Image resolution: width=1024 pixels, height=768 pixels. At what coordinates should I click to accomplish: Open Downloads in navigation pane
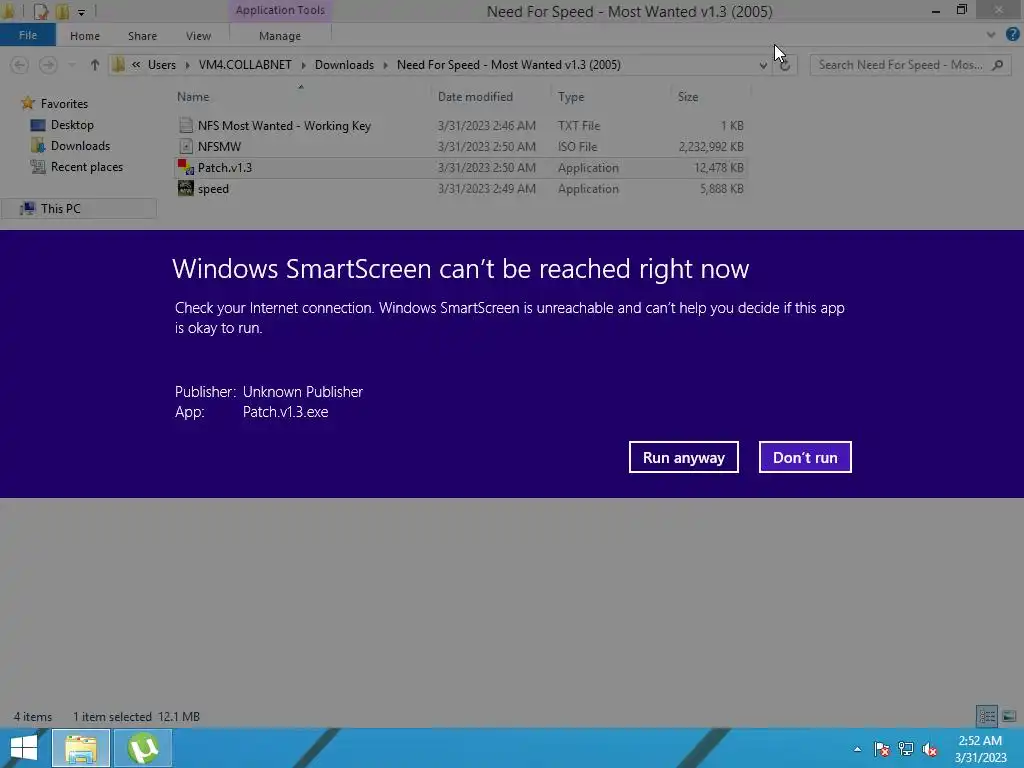click(x=80, y=146)
